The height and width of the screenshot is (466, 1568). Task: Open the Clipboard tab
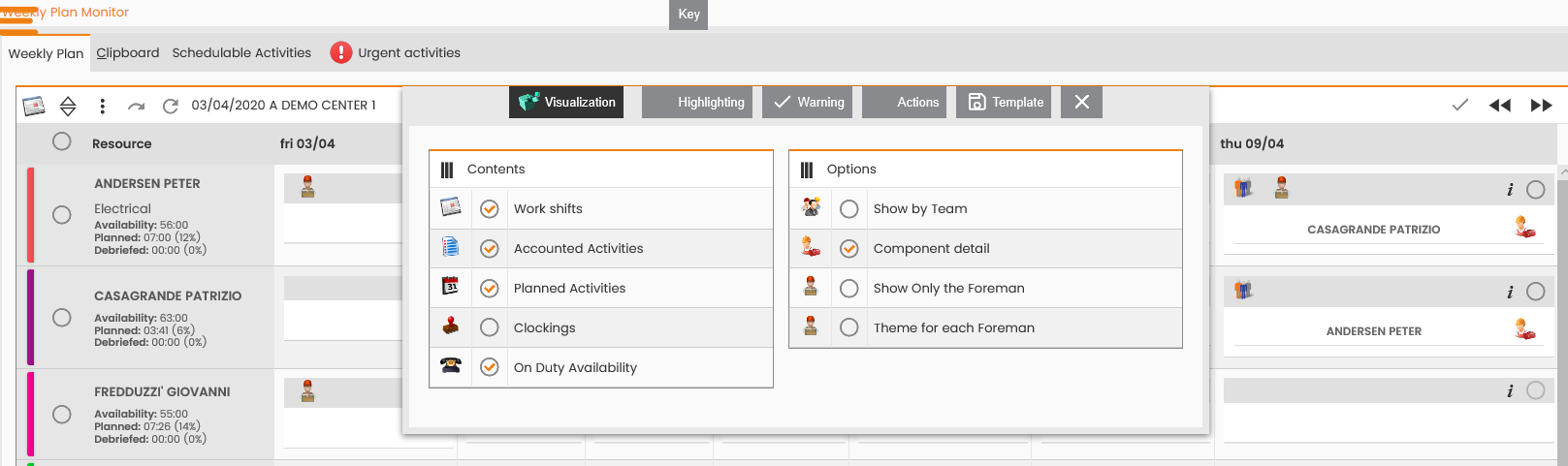128,52
